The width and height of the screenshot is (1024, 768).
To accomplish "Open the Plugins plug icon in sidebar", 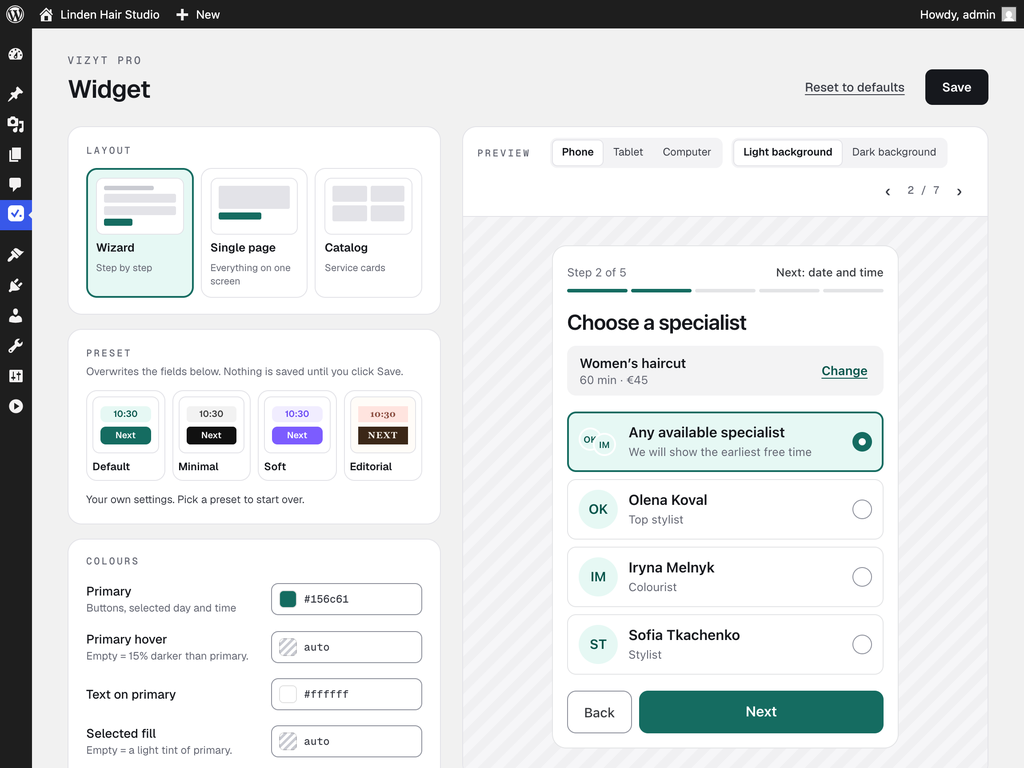I will click(x=16, y=285).
